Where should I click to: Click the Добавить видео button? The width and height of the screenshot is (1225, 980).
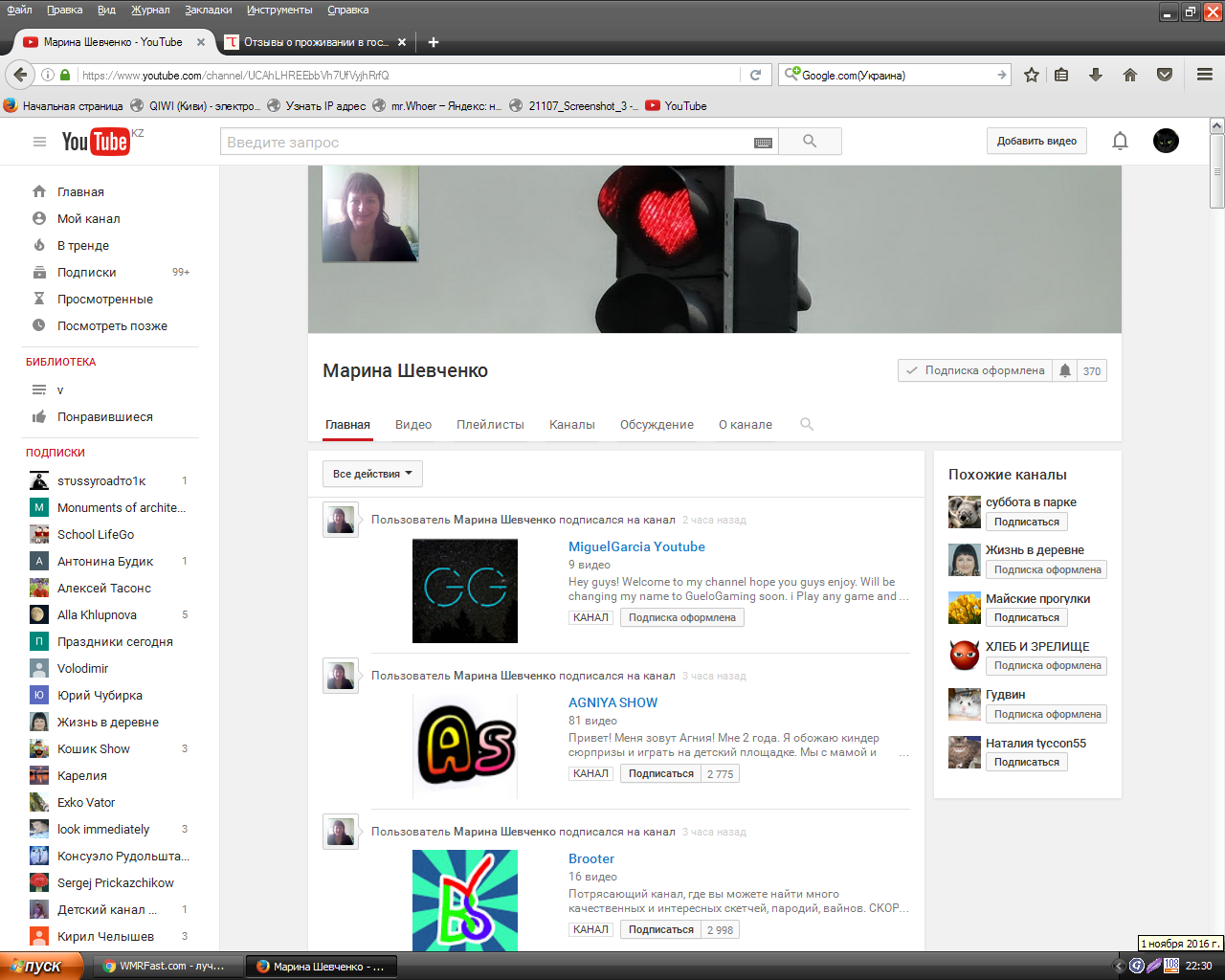(x=1036, y=141)
